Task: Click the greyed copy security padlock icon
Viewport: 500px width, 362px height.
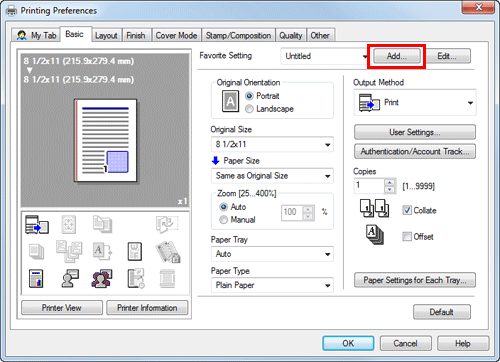Action: 168,252
